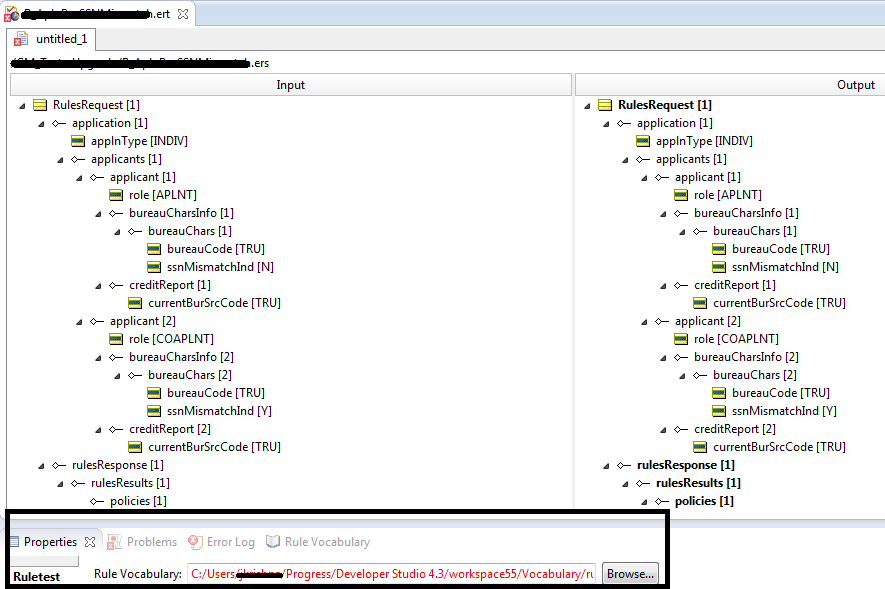Open the Error Log tab
Image resolution: width=885 pixels, height=589 pixels.
coord(222,542)
